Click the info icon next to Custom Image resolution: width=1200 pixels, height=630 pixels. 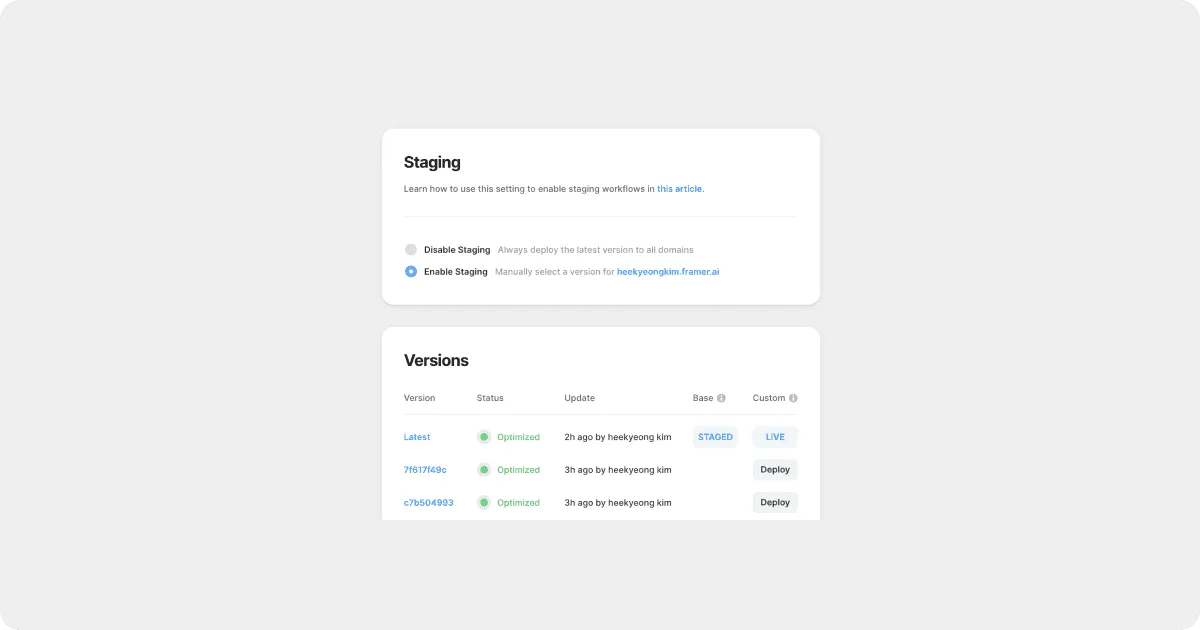click(x=793, y=398)
